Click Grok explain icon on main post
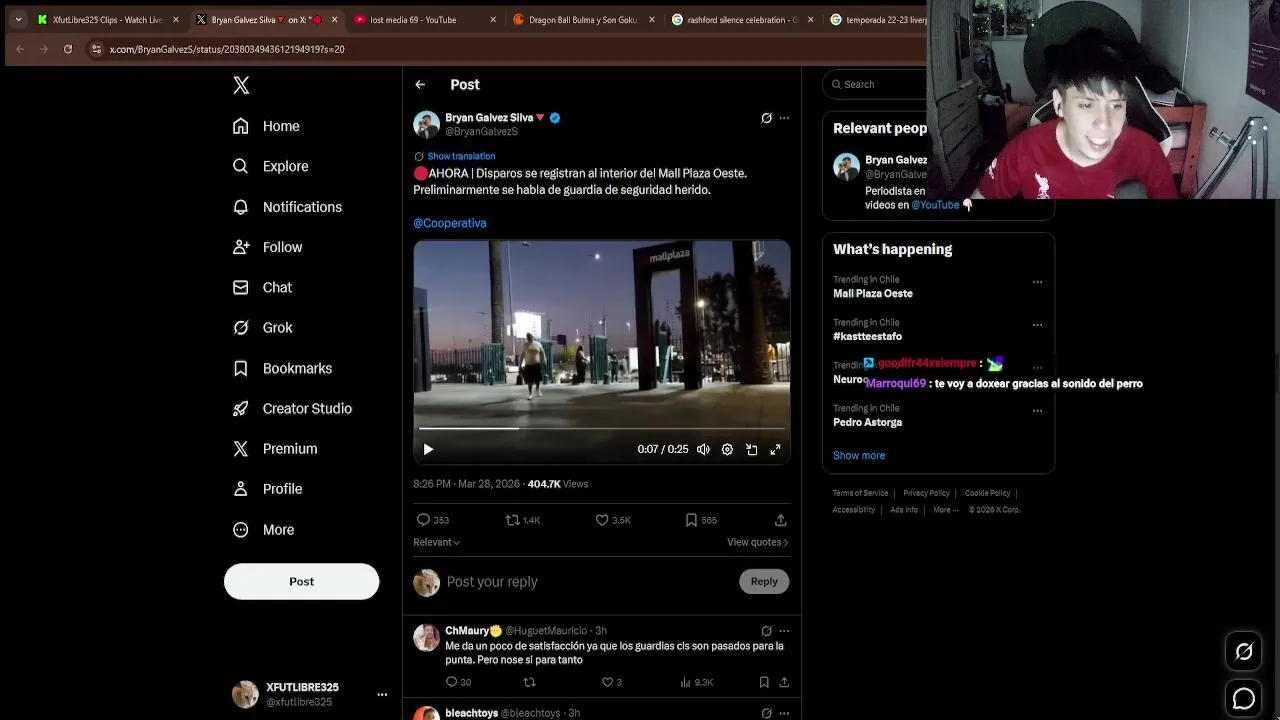Screen dimensions: 1280x720 pos(766,118)
